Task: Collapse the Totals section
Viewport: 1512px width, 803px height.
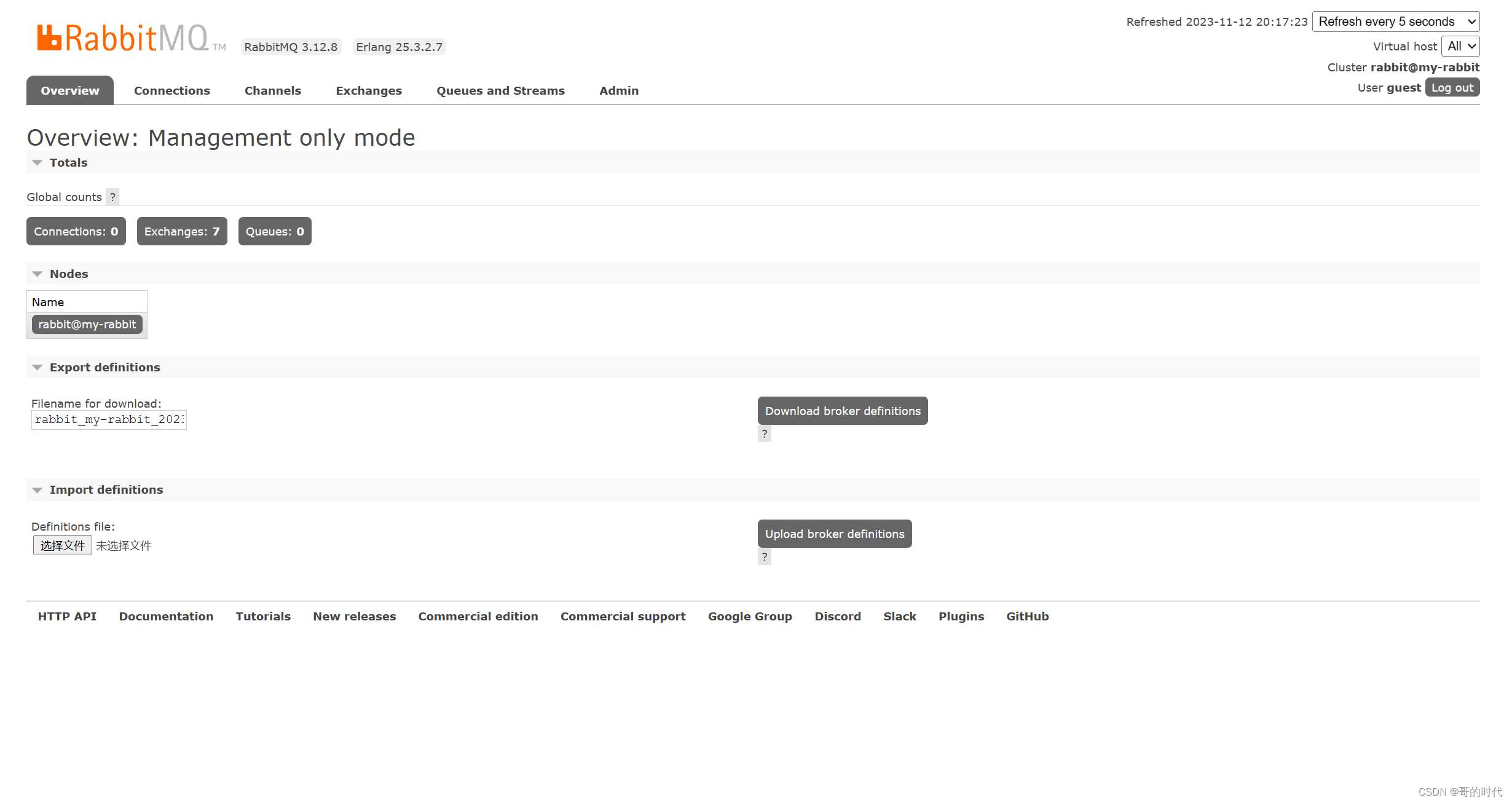Action: [x=68, y=162]
